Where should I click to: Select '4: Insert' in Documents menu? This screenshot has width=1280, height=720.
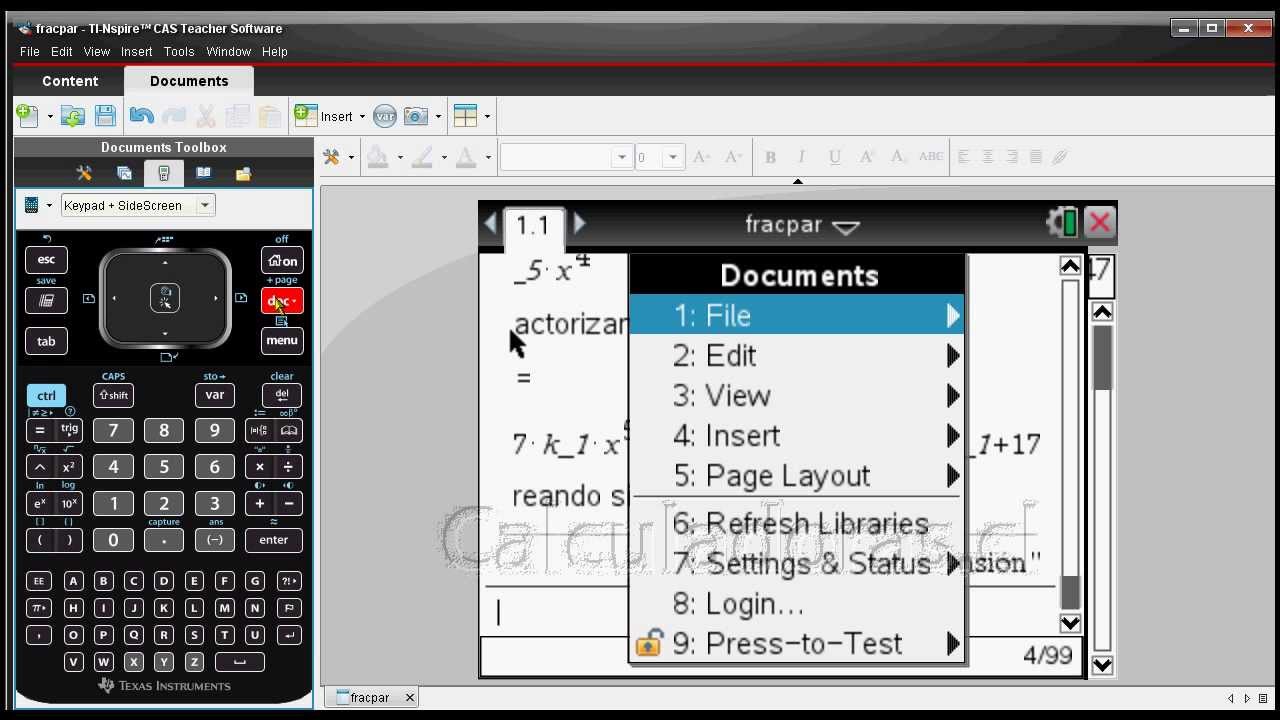[x=797, y=436]
